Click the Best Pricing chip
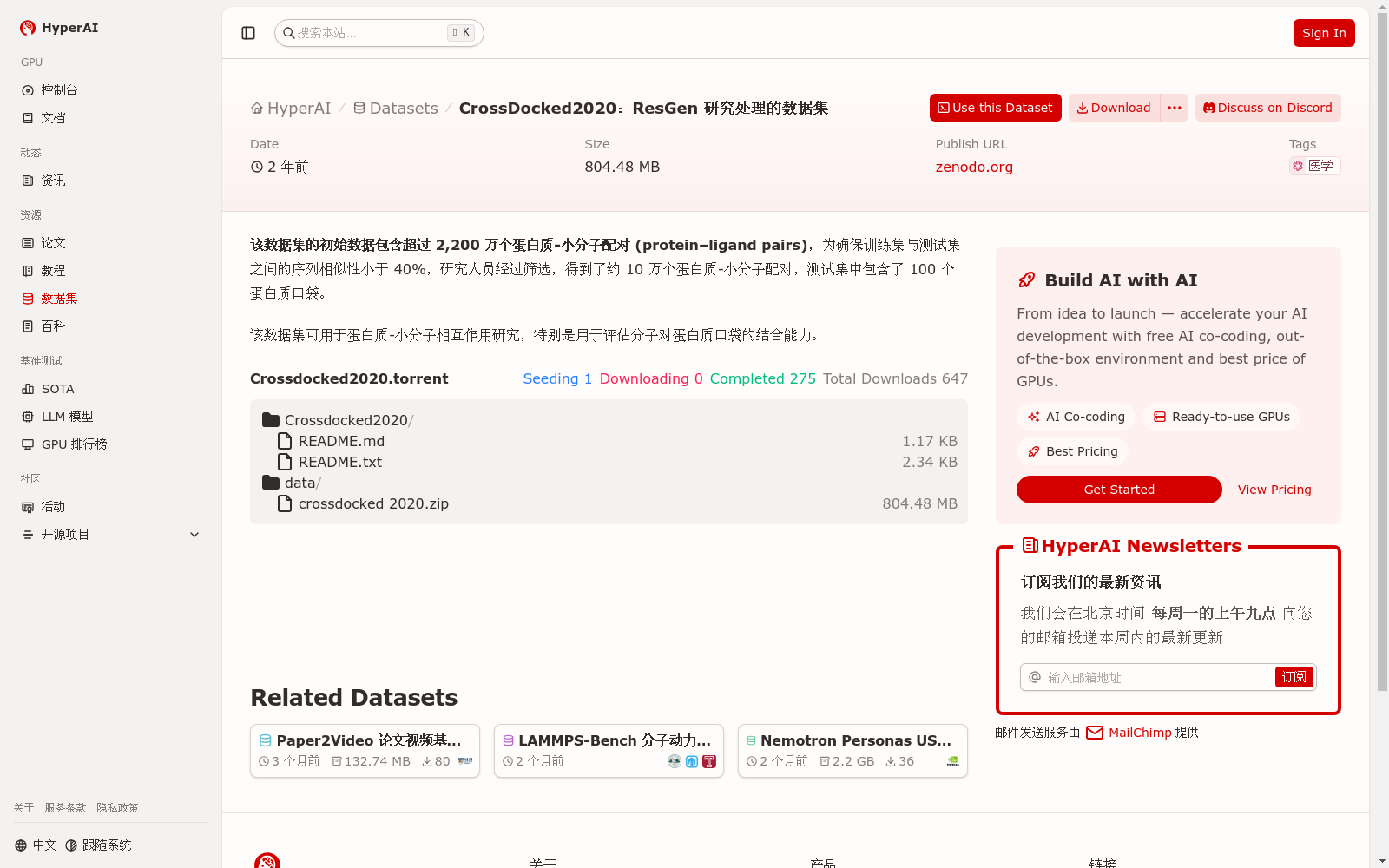1389x868 pixels. [x=1072, y=451]
